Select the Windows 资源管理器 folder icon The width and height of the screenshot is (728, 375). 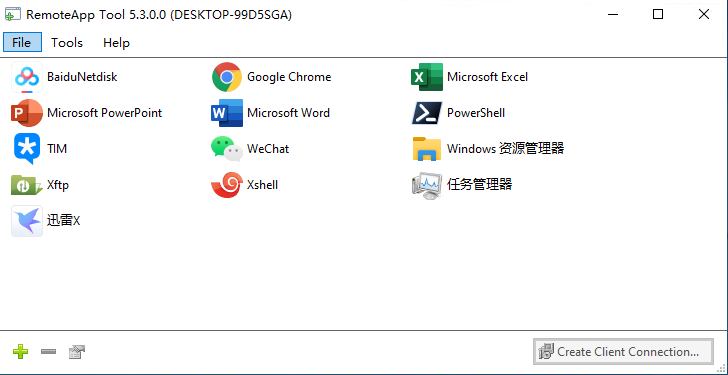pyautogui.click(x=427, y=149)
